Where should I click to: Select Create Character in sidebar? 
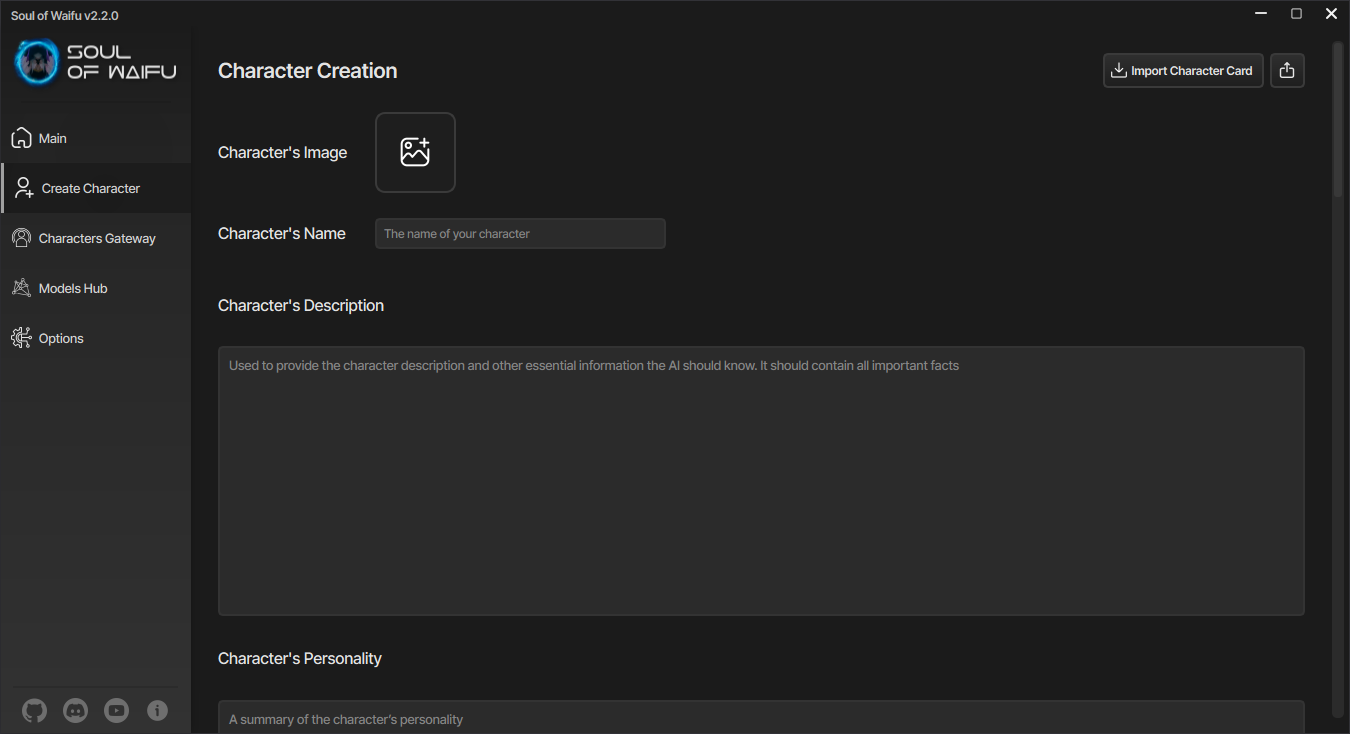tap(96, 188)
